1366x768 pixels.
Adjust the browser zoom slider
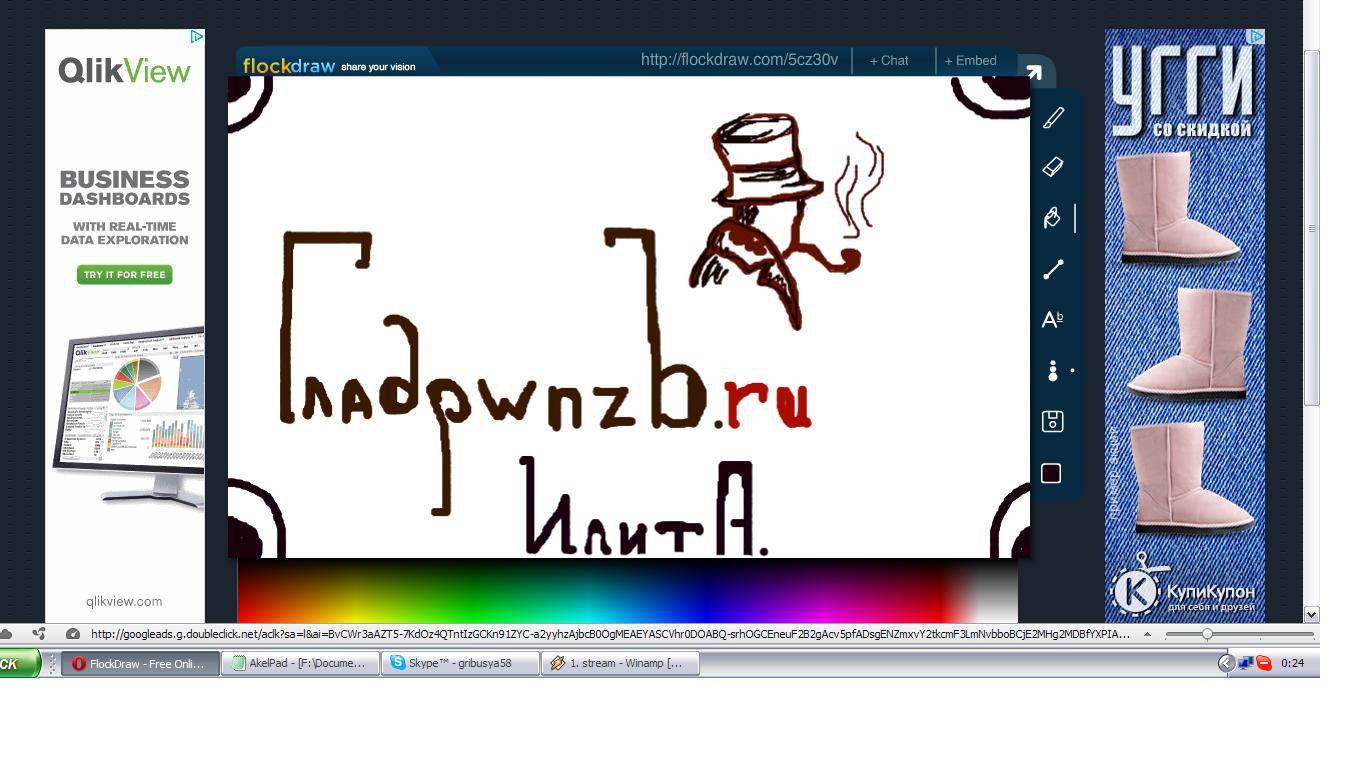[x=1208, y=634]
